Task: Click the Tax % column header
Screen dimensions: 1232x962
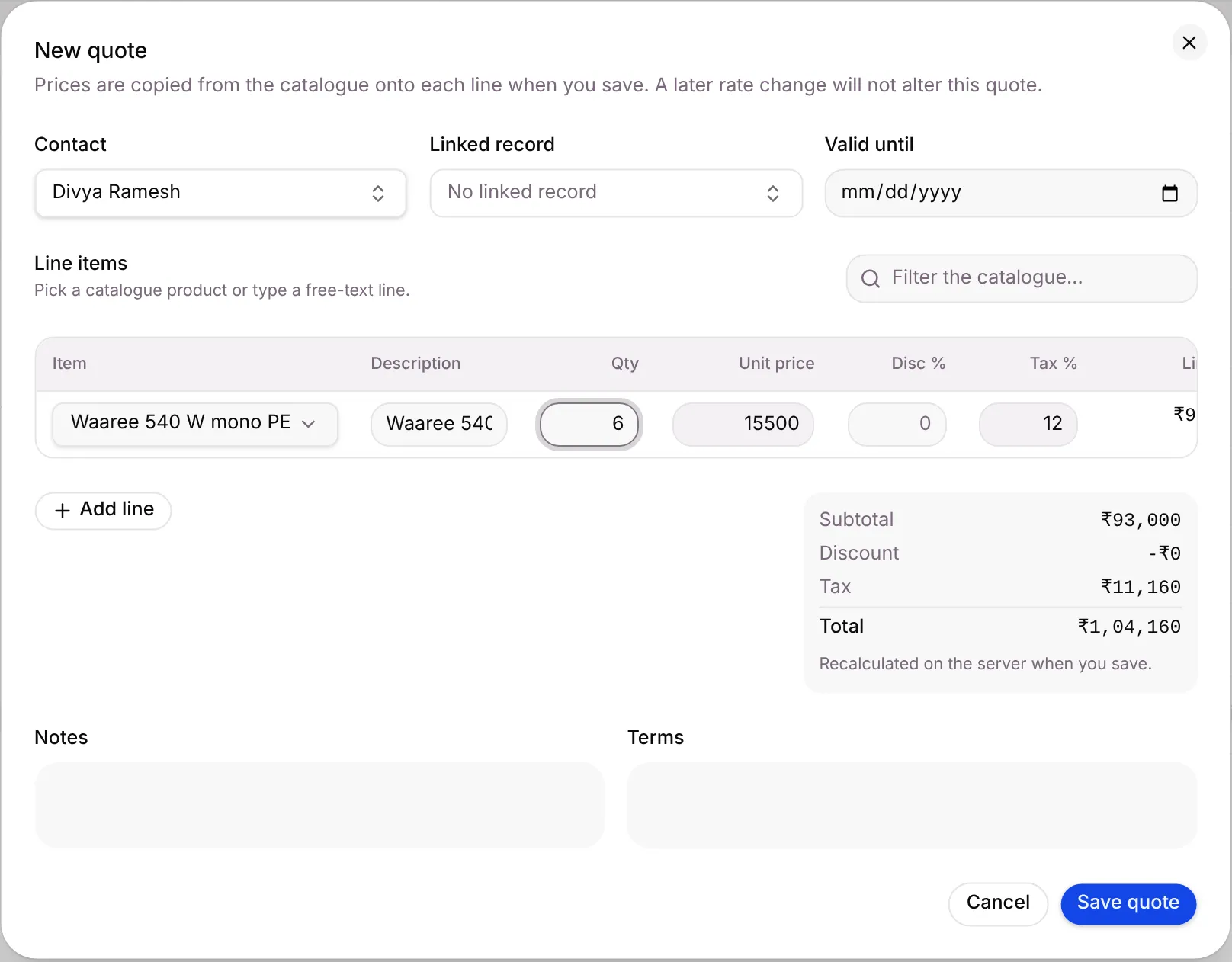Action: pos(1053,364)
